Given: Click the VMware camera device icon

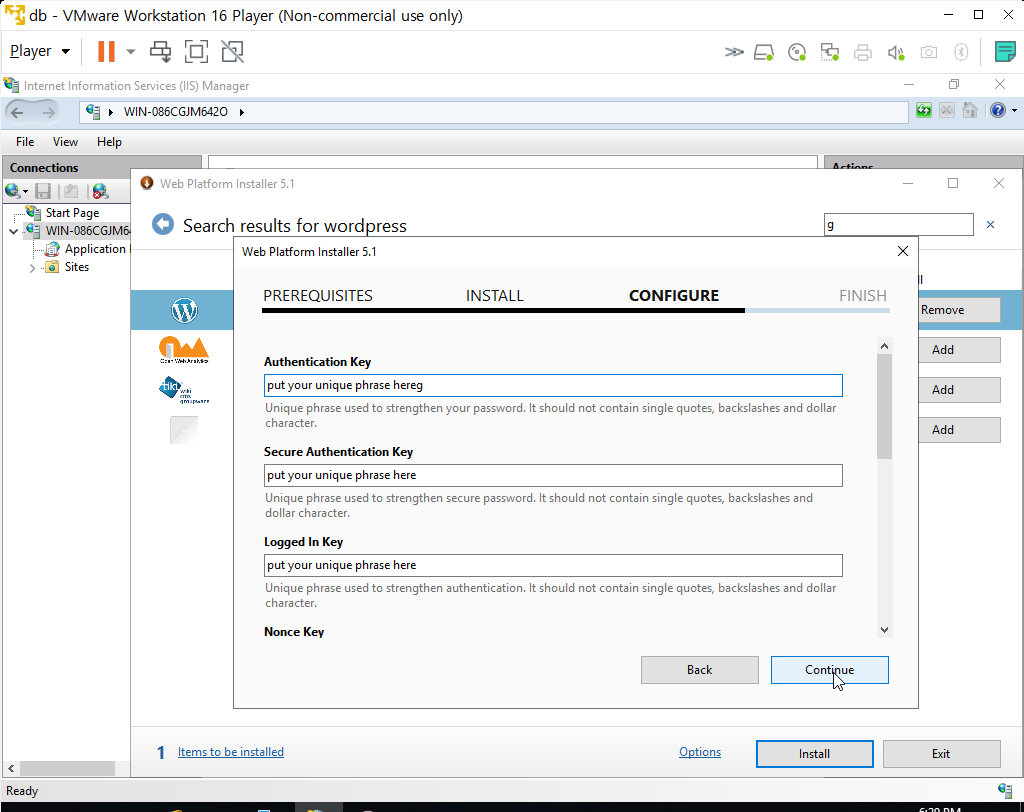Looking at the screenshot, I should (x=929, y=52).
